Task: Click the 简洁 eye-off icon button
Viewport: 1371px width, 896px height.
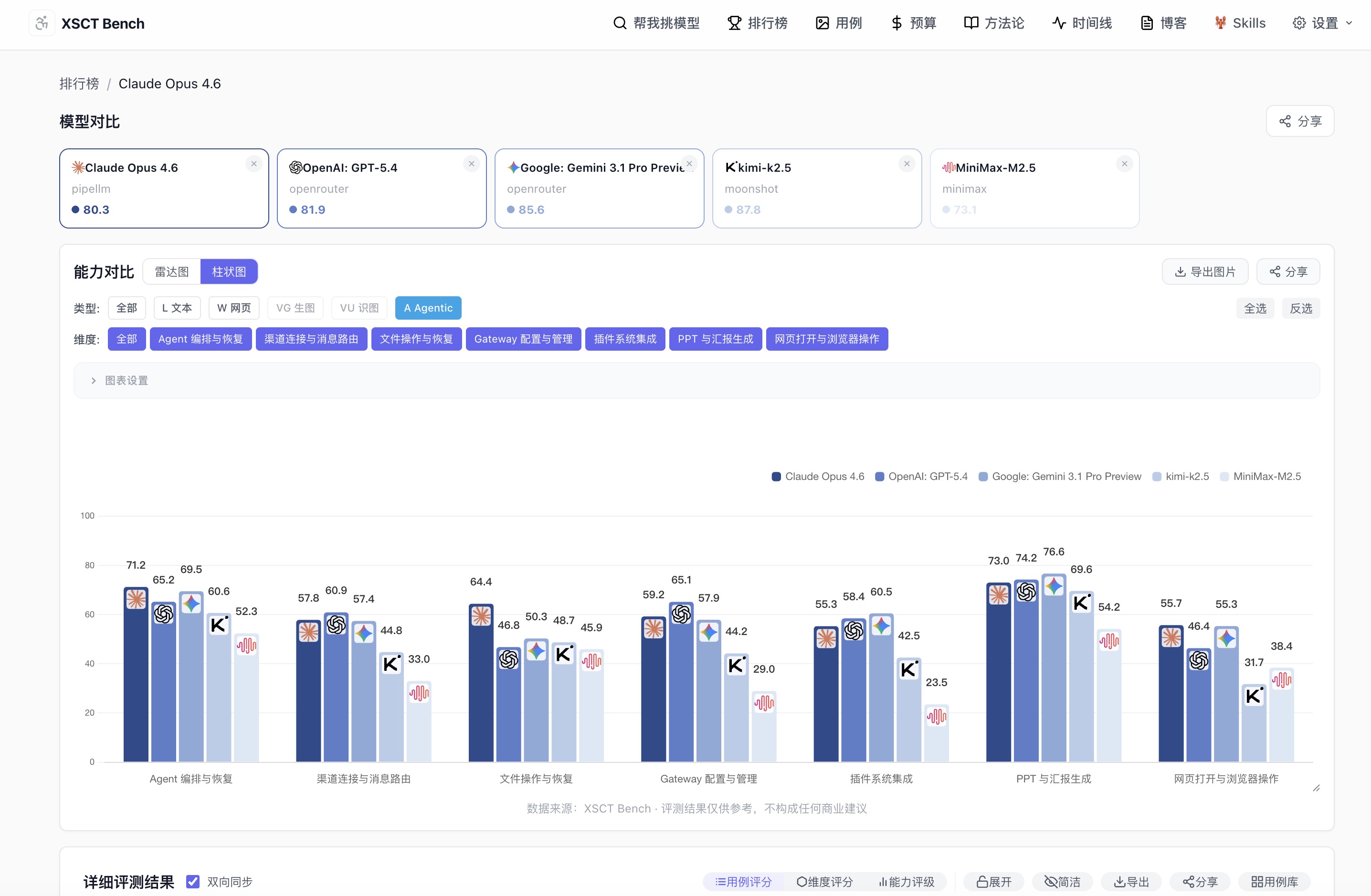Action: point(1062,882)
